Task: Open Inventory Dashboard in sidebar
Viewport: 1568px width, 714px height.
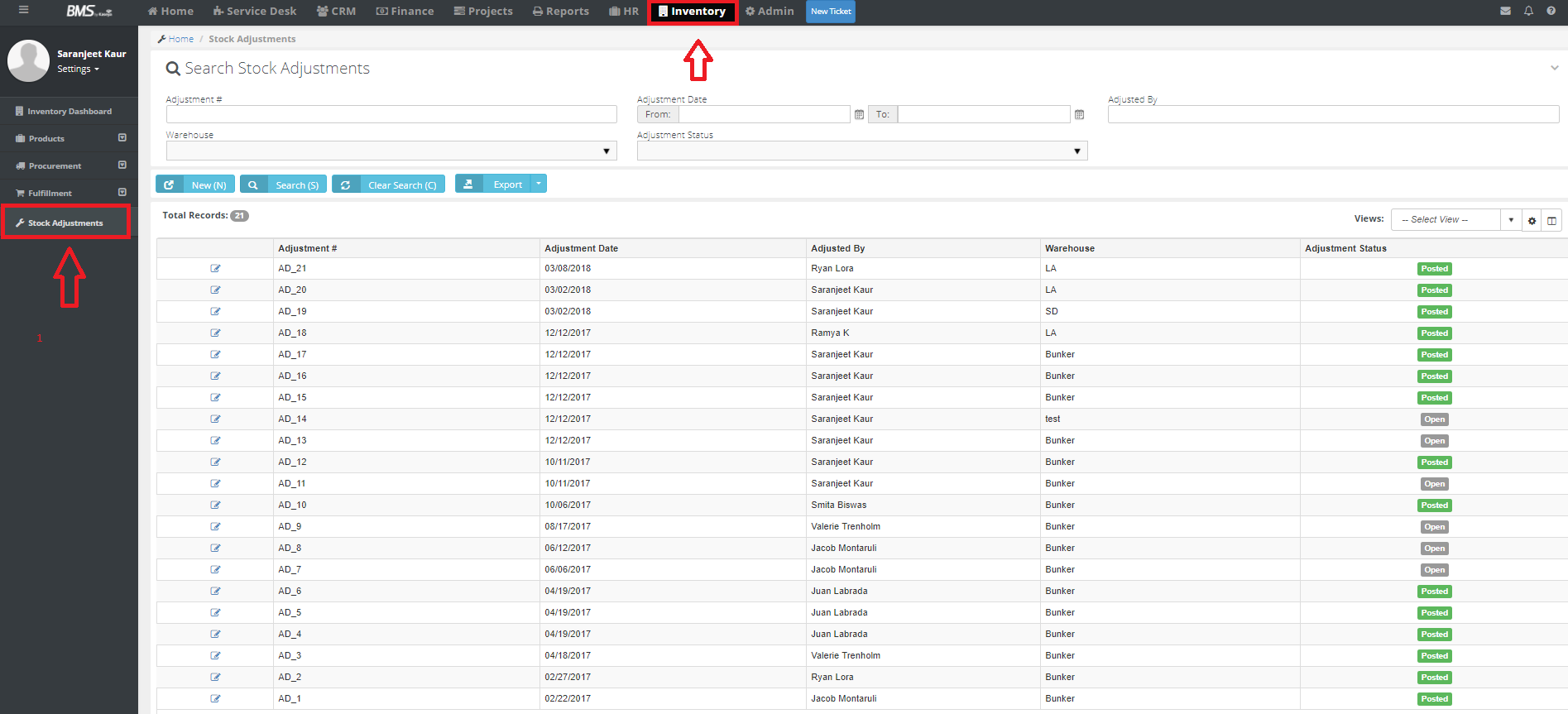Action: 69,111
